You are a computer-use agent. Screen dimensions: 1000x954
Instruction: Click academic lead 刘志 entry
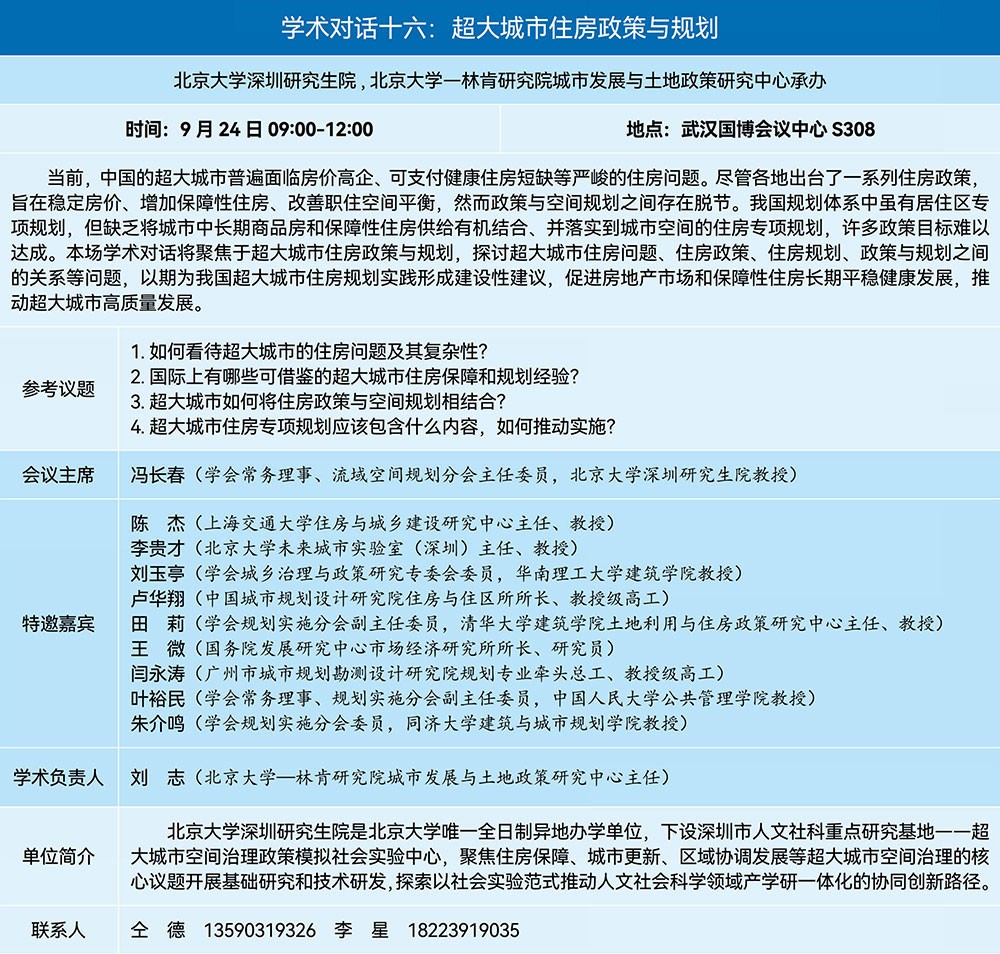[x=401, y=777]
